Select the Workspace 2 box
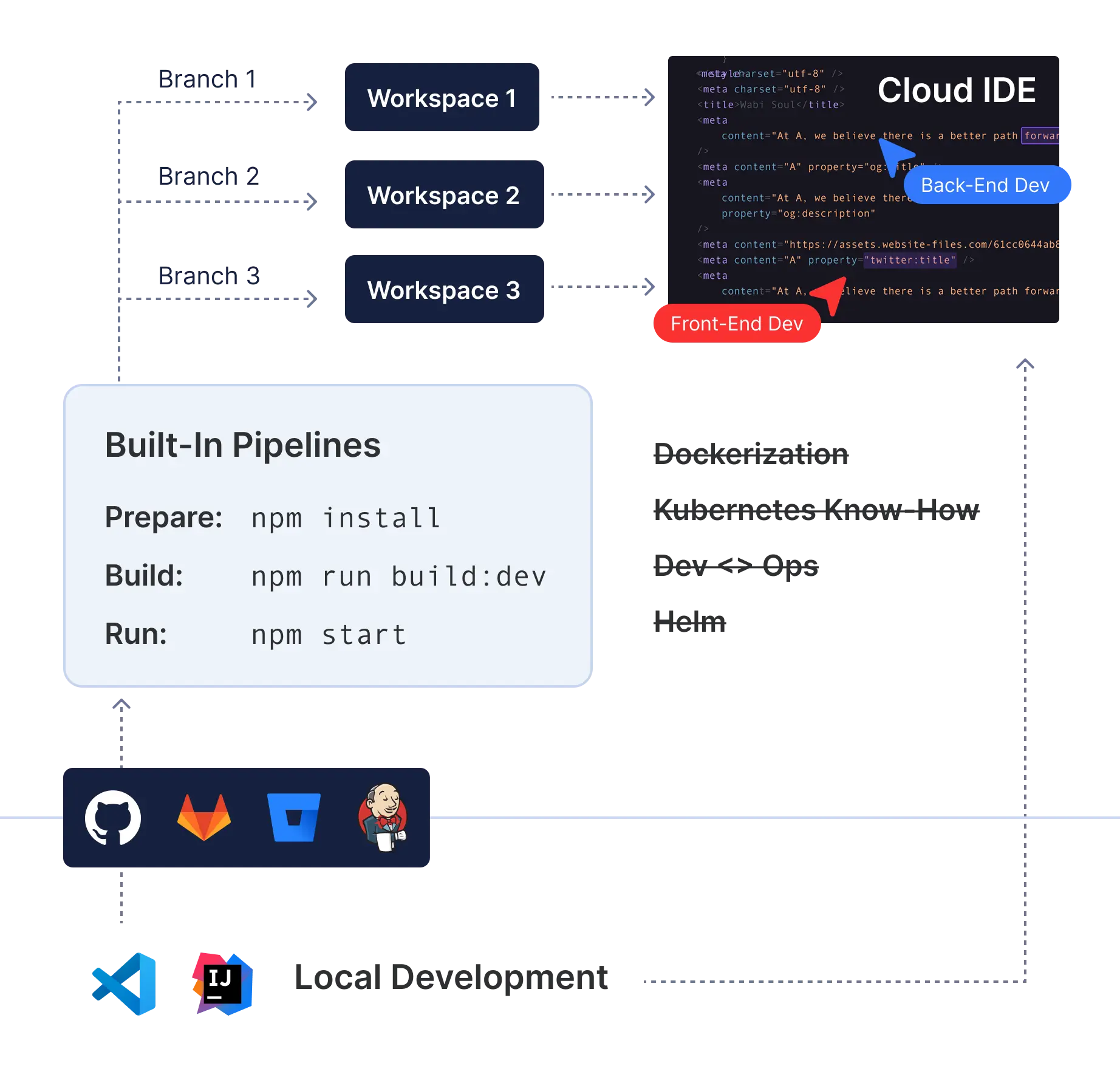The width and height of the screenshot is (1120, 1091). coord(444,196)
